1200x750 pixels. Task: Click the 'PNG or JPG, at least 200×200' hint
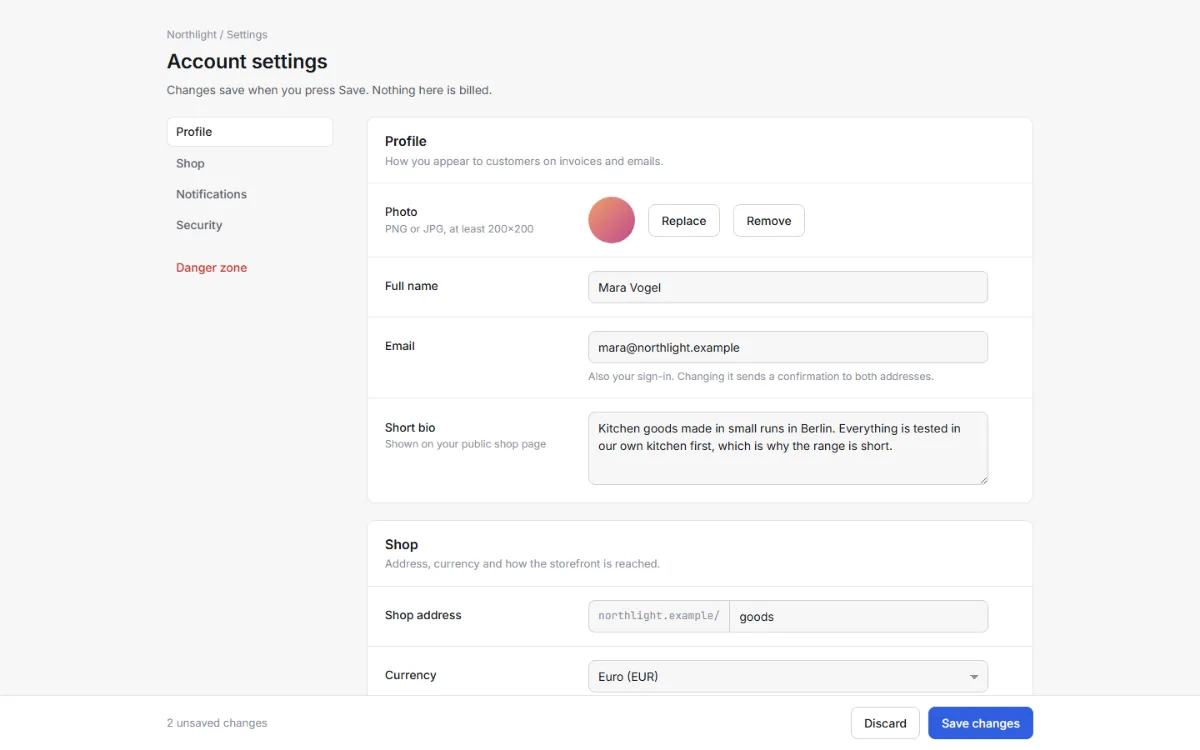pyautogui.click(x=459, y=229)
